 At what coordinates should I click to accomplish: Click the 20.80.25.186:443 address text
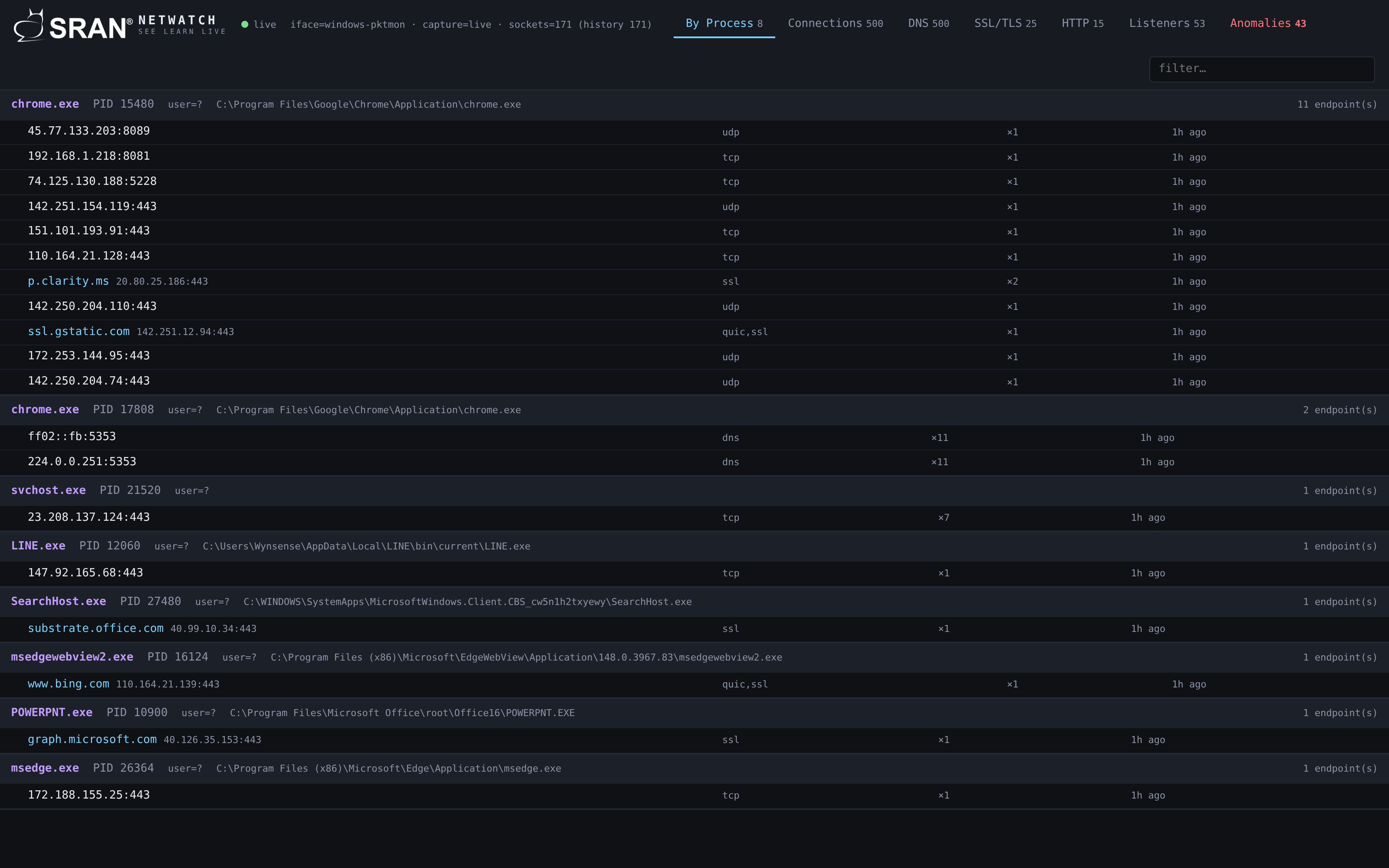(x=162, y=282)
